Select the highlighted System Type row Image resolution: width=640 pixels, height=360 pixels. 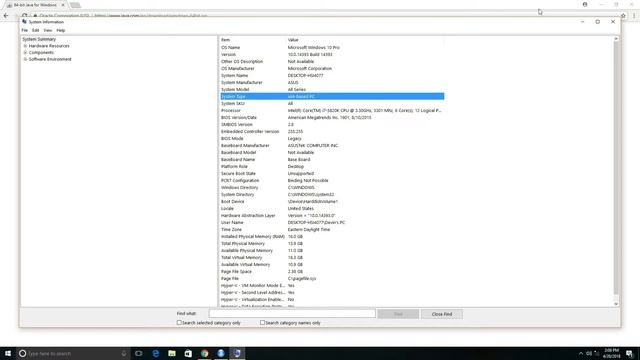(x=332, y=96)
